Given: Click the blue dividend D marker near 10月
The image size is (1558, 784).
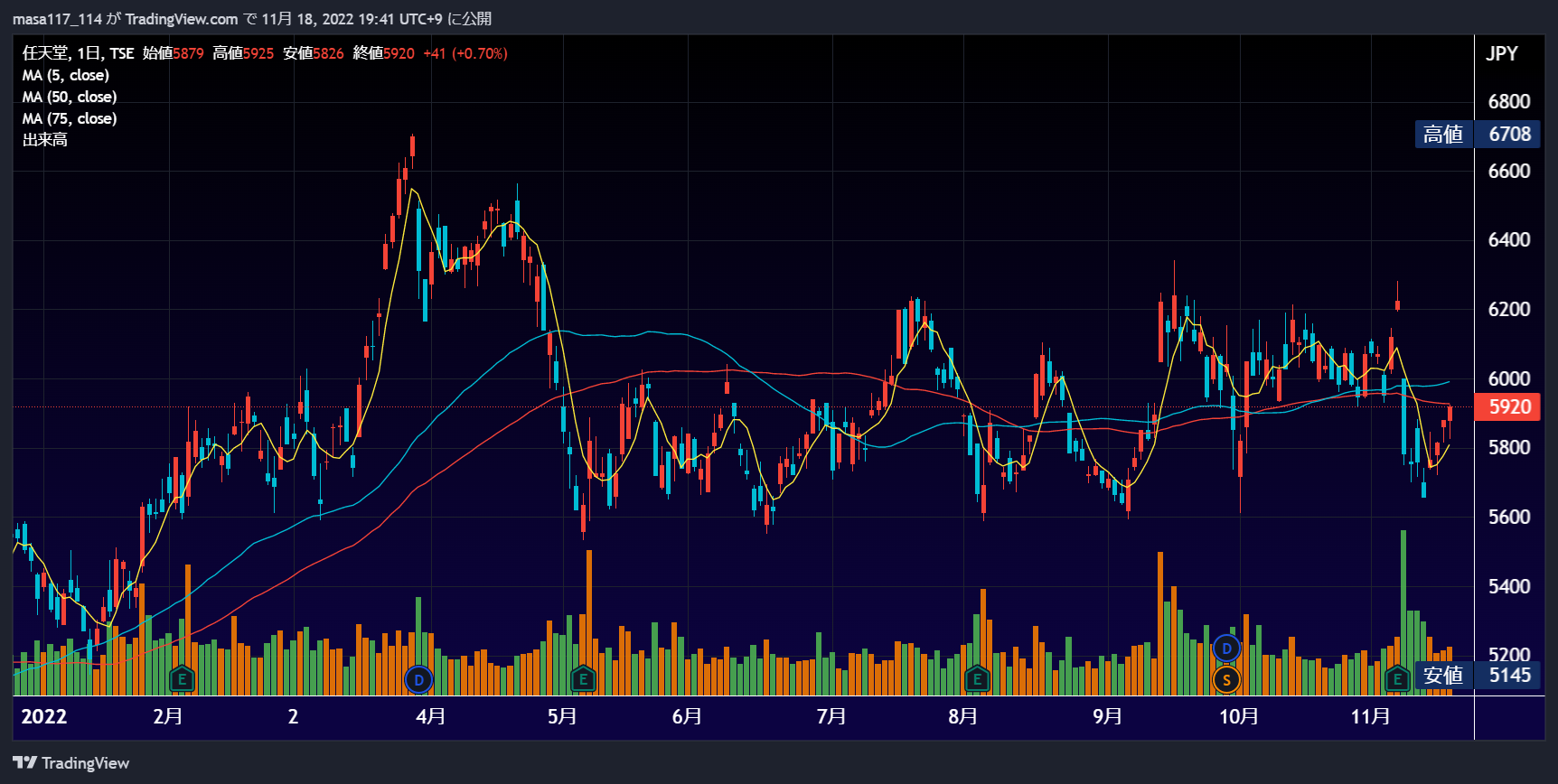Looking at the screenshot, I should [x=1226, y=648].
